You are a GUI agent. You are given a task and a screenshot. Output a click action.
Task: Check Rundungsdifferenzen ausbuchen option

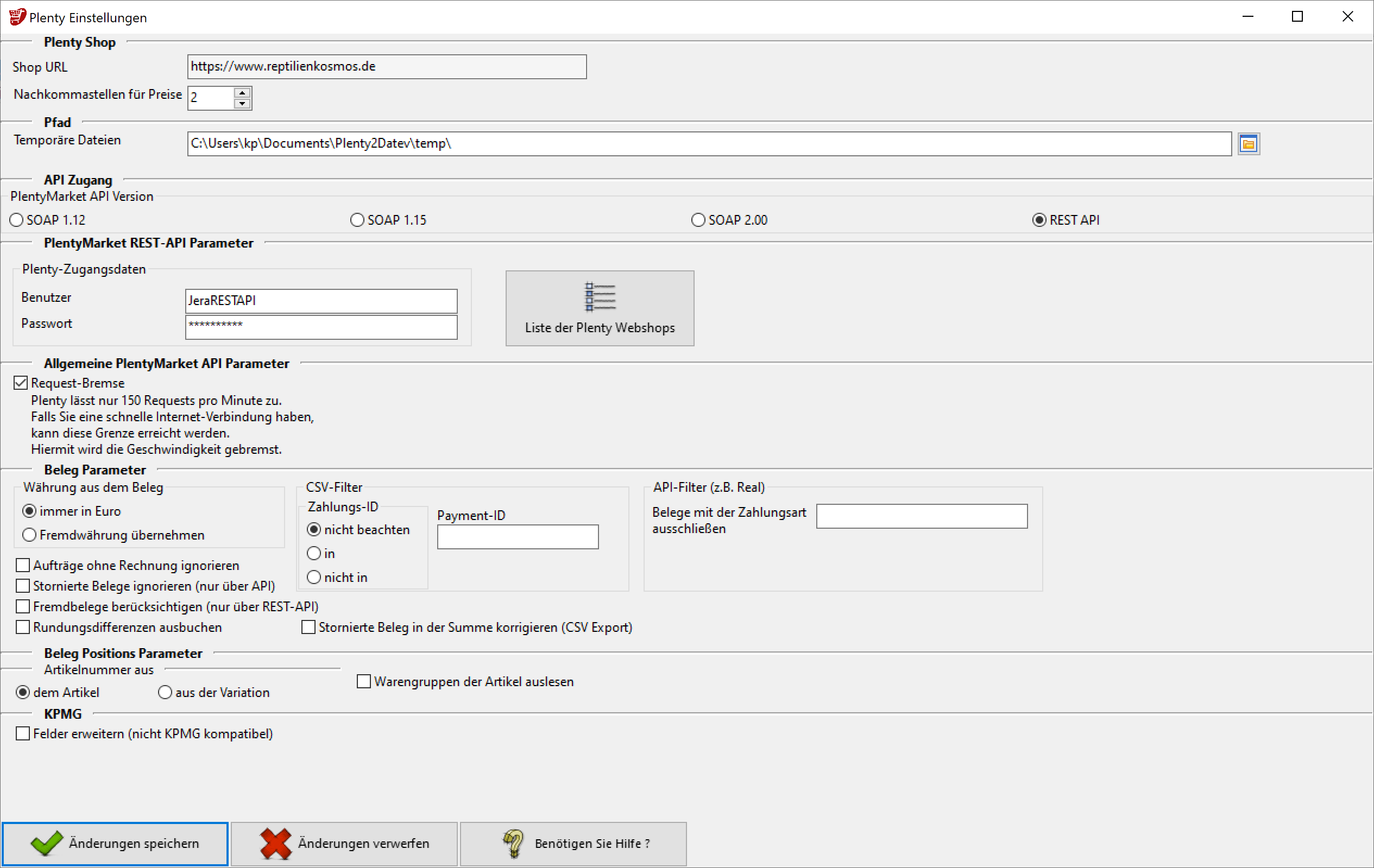23,627
